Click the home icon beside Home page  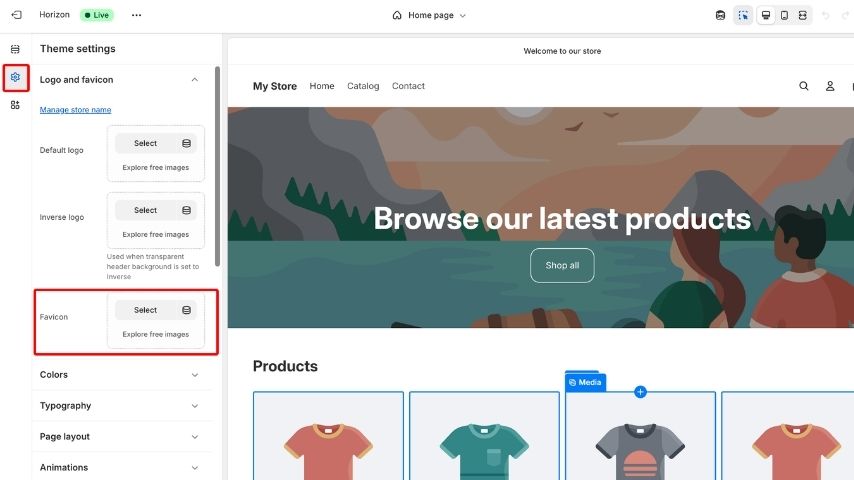[397, 15]
